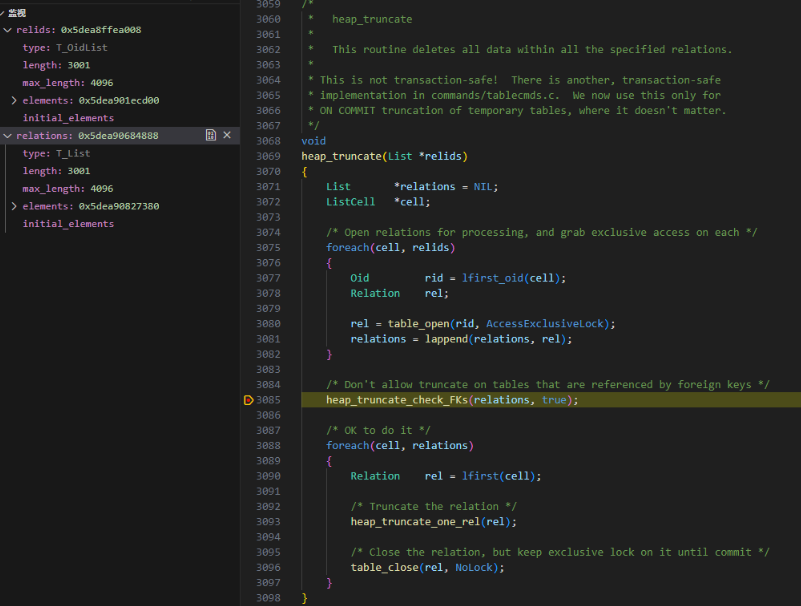Click AccessExclusiveLock identifier
Screen dimensions: 801x606
(x=545, y=324)
